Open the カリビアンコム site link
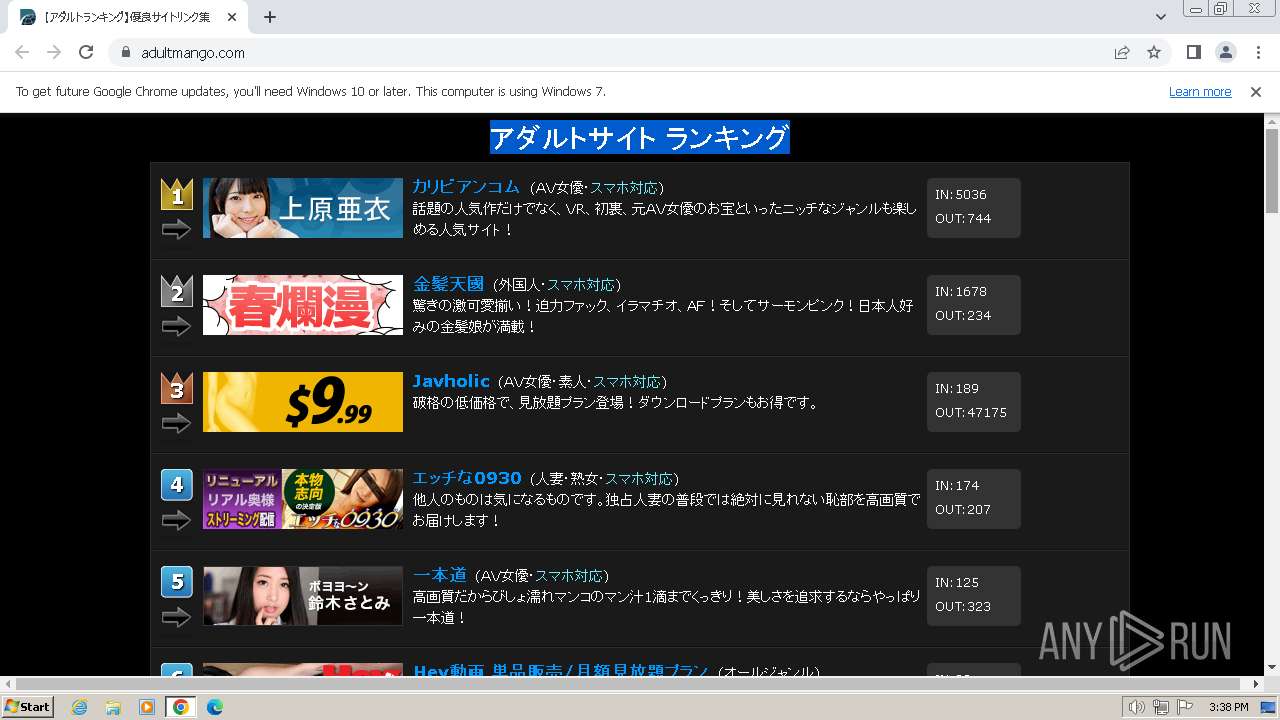Image resolution: width=1280 pixels, height=720 pixels. [x=466, y=187]
